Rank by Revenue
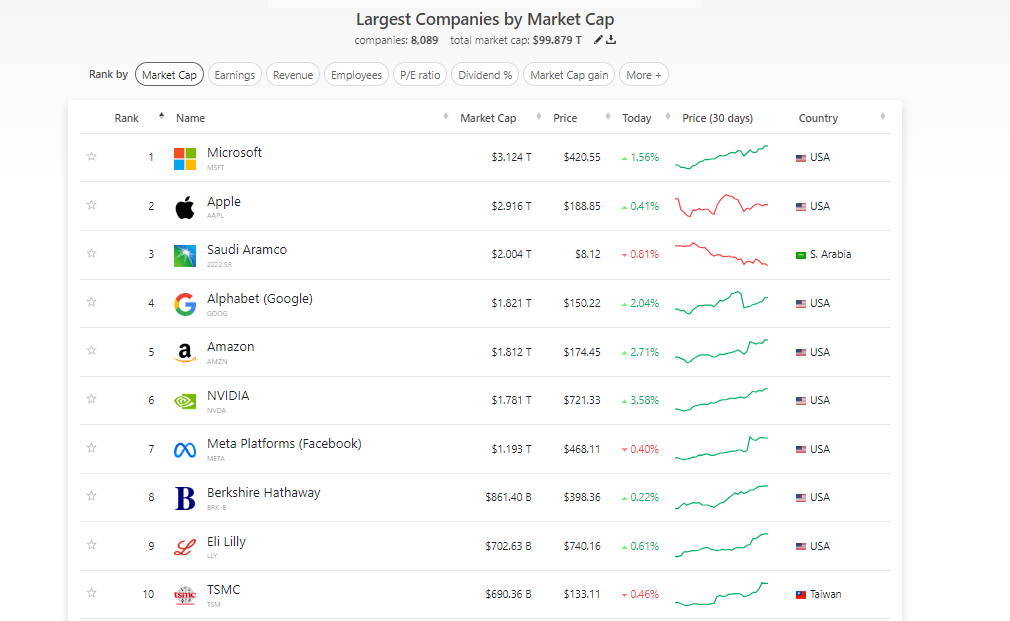 [x=292, y=75]
